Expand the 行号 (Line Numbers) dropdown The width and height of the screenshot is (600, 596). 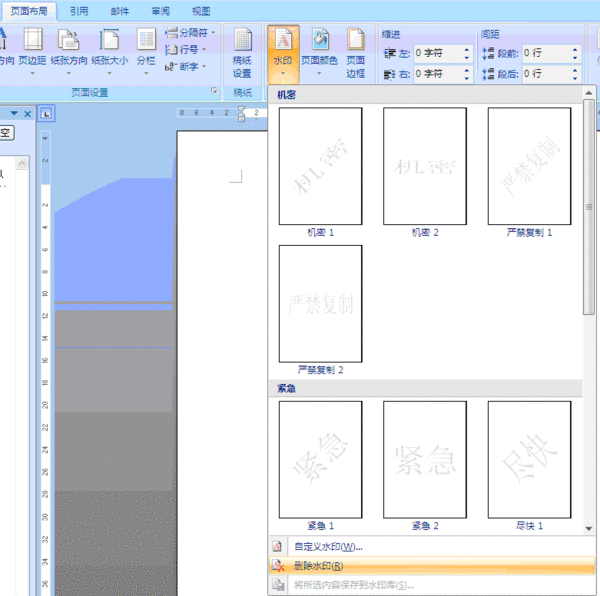point(189,50)
